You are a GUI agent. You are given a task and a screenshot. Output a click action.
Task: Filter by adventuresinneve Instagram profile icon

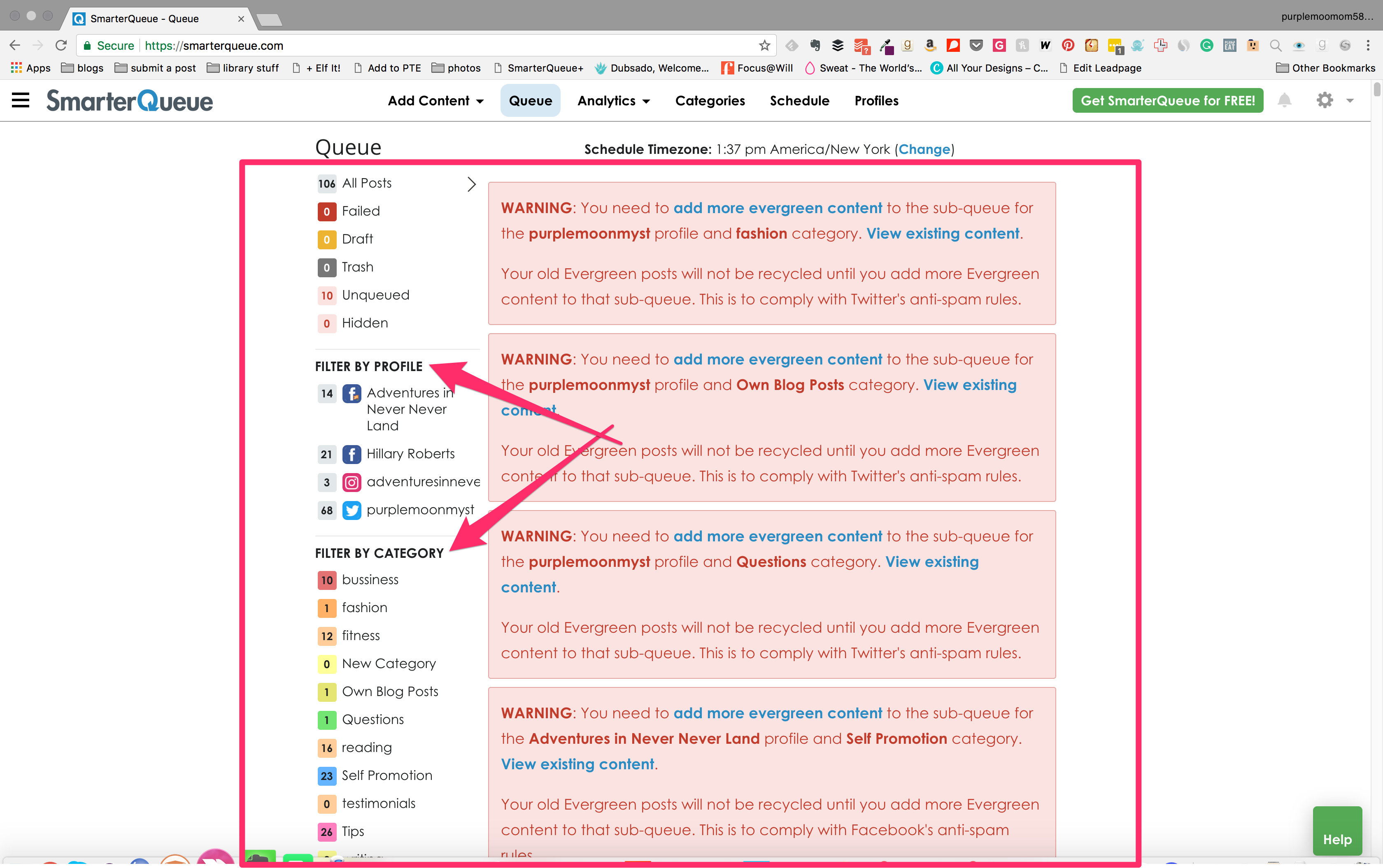point(352,482)
